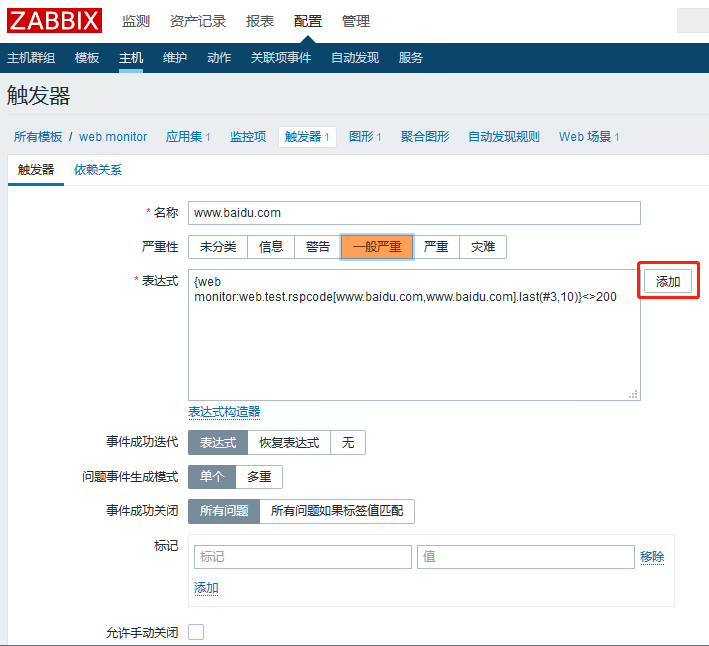Open the 配置 top menu
This screenshot has width=709, height=646.
[307, 21]
